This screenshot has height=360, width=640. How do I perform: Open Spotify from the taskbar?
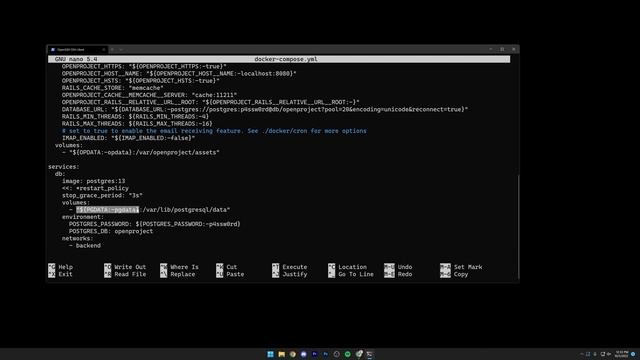(348, 354)
